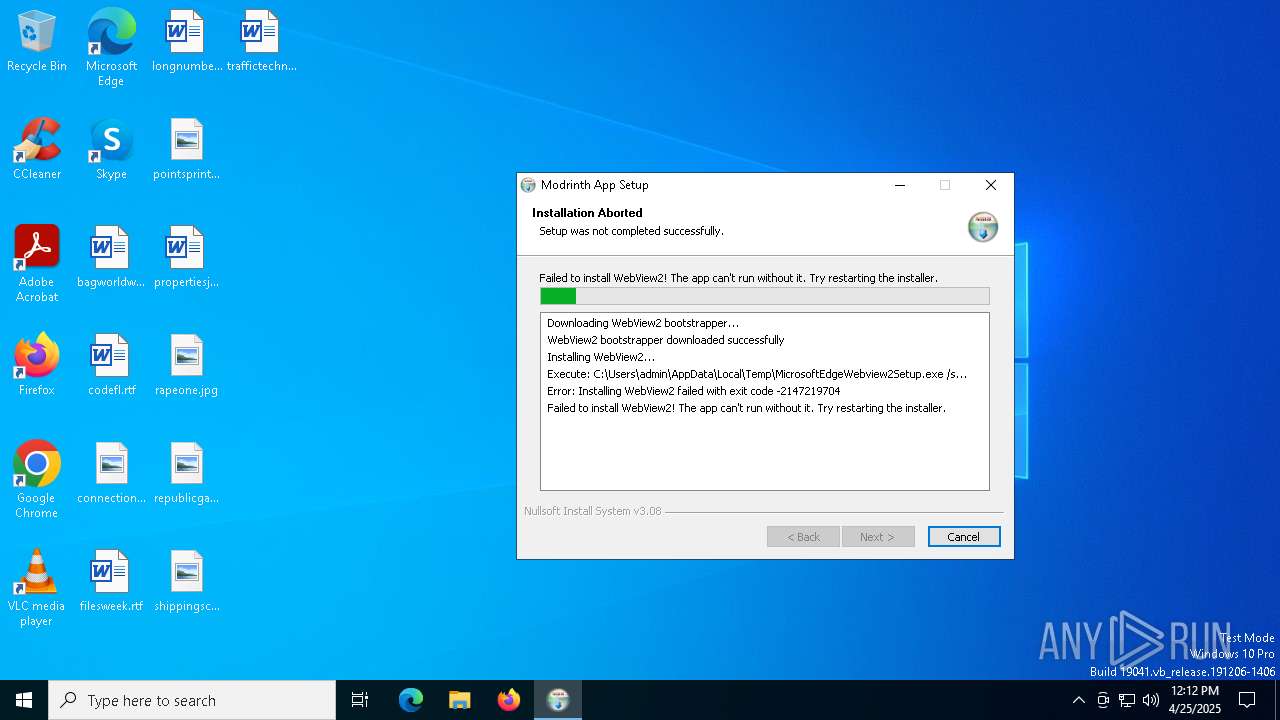Open the network status tray icon
1280x720 pixels.
click(x=1127, y=700)
